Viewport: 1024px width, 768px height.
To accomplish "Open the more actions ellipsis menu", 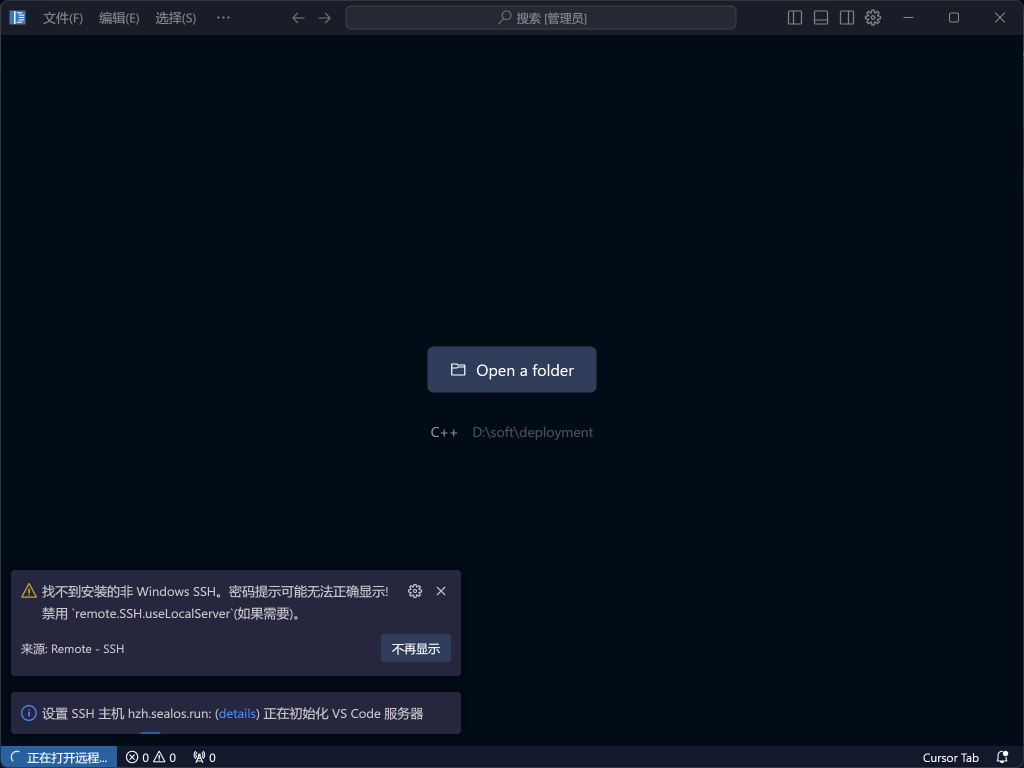I will (223, 17).
